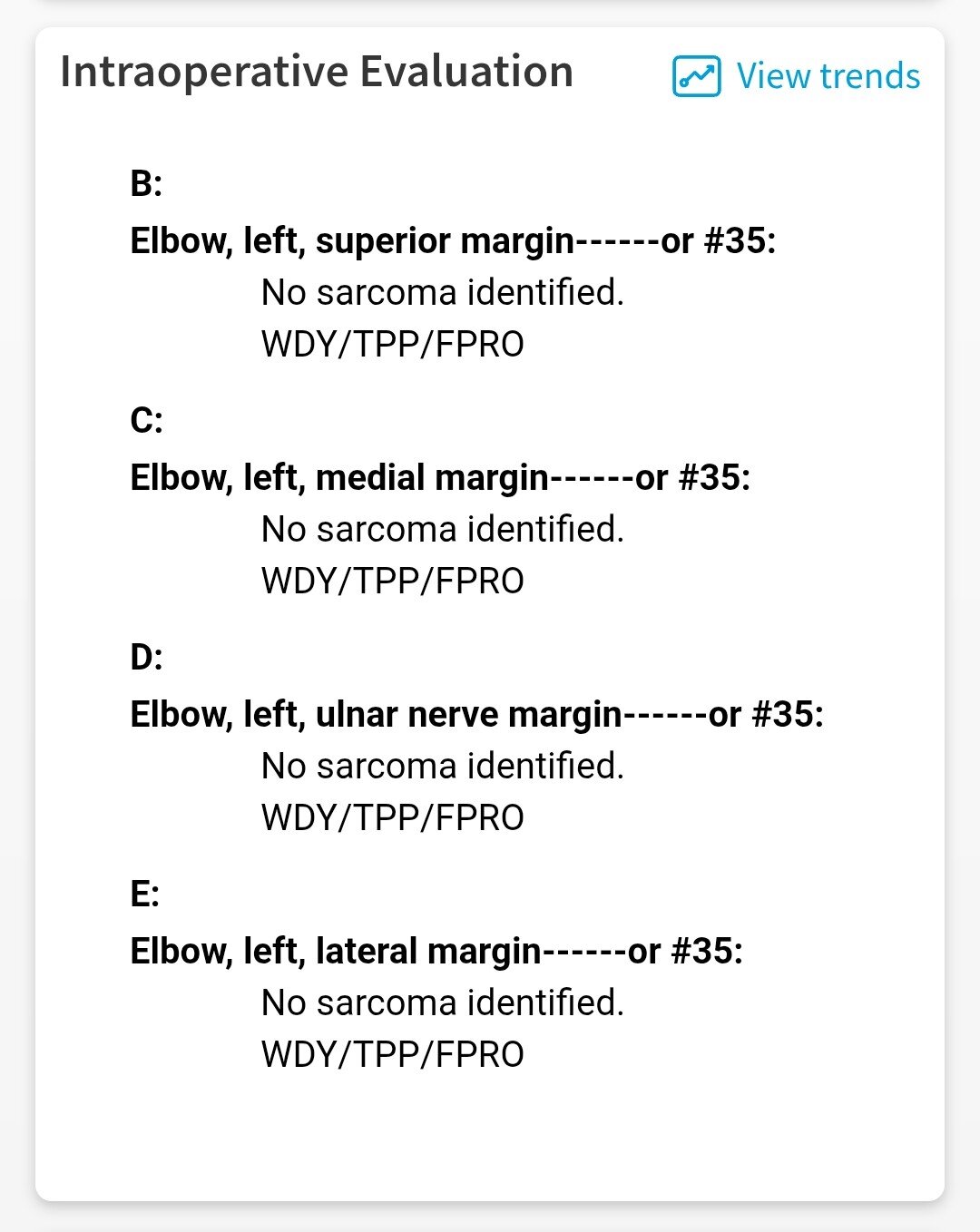Image resolution: width=980 pixels, height=1232 pixels.
Task: Click the ulnar nerve margin specimen heading
Action: (476, 715)
